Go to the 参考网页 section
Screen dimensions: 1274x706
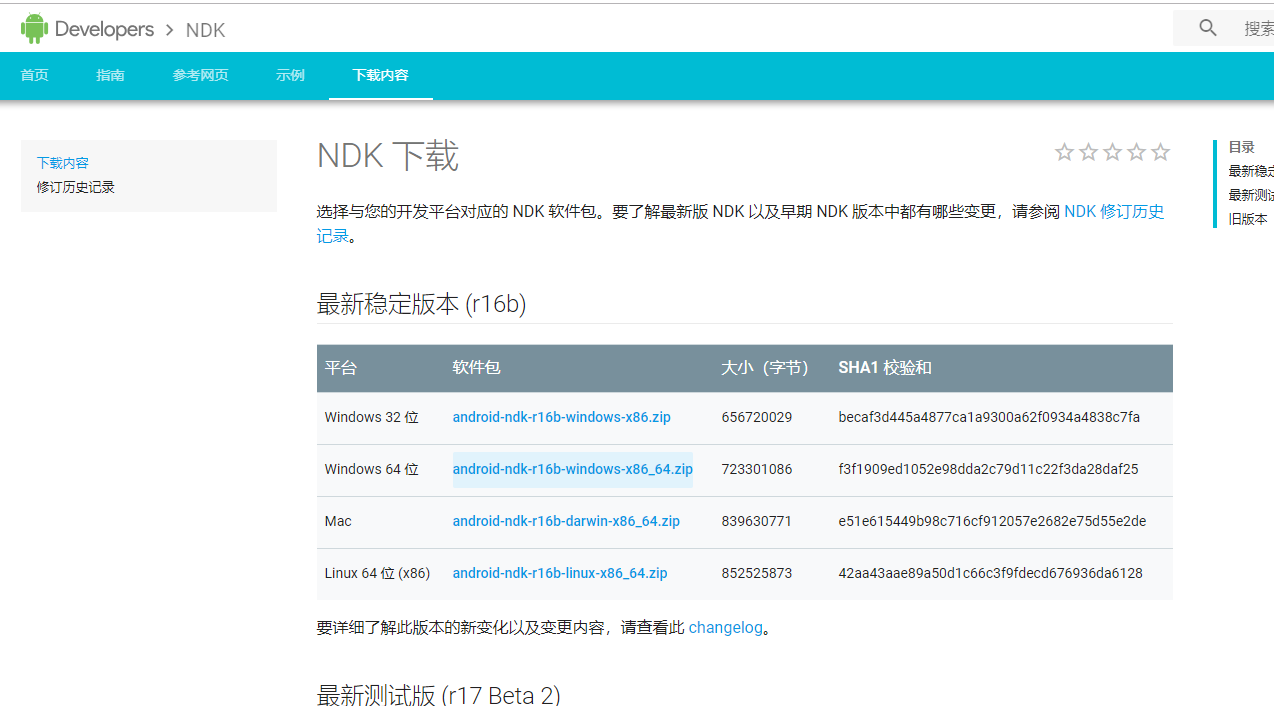(x=200, y=75)
